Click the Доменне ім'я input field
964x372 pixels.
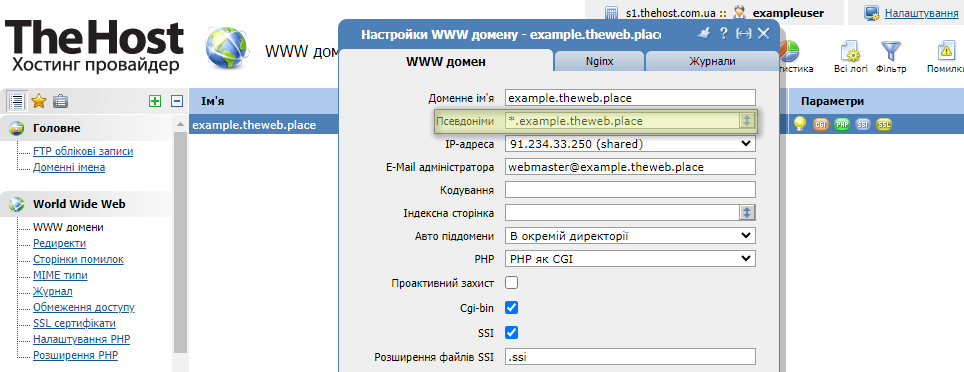(630, 98)
